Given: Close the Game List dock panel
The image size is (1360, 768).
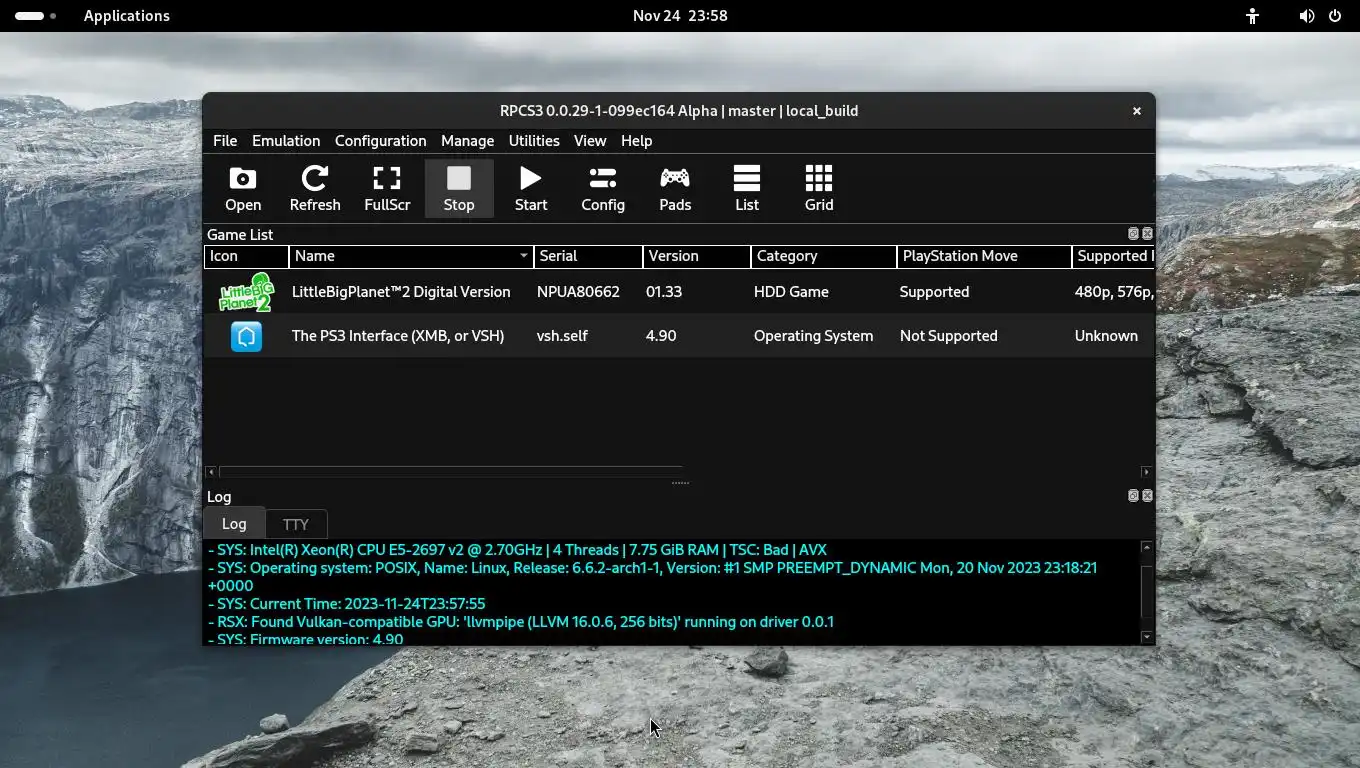Looking at the screenshot, I should (1147, 234).
